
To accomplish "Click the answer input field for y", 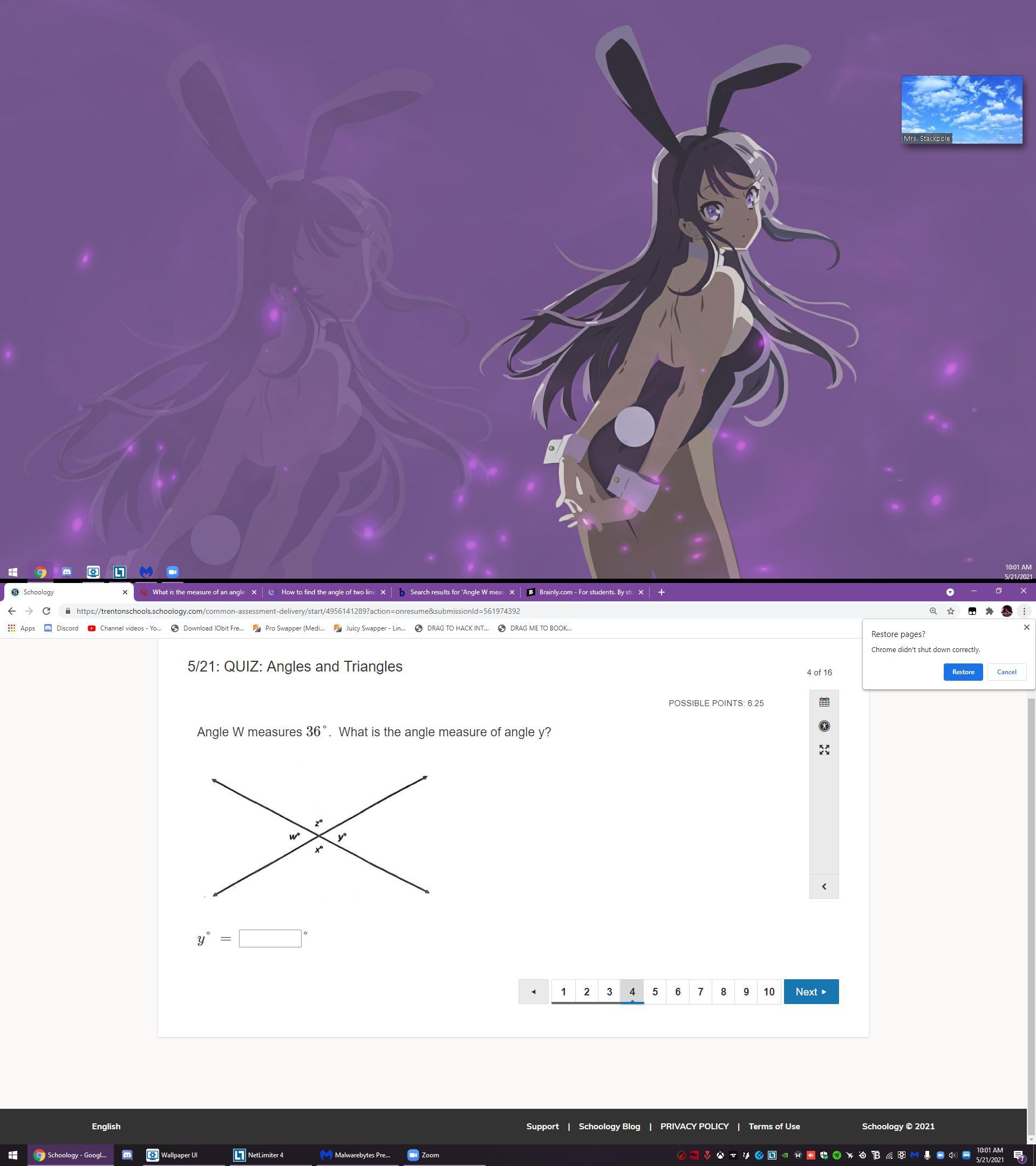I will click(270, 938).
